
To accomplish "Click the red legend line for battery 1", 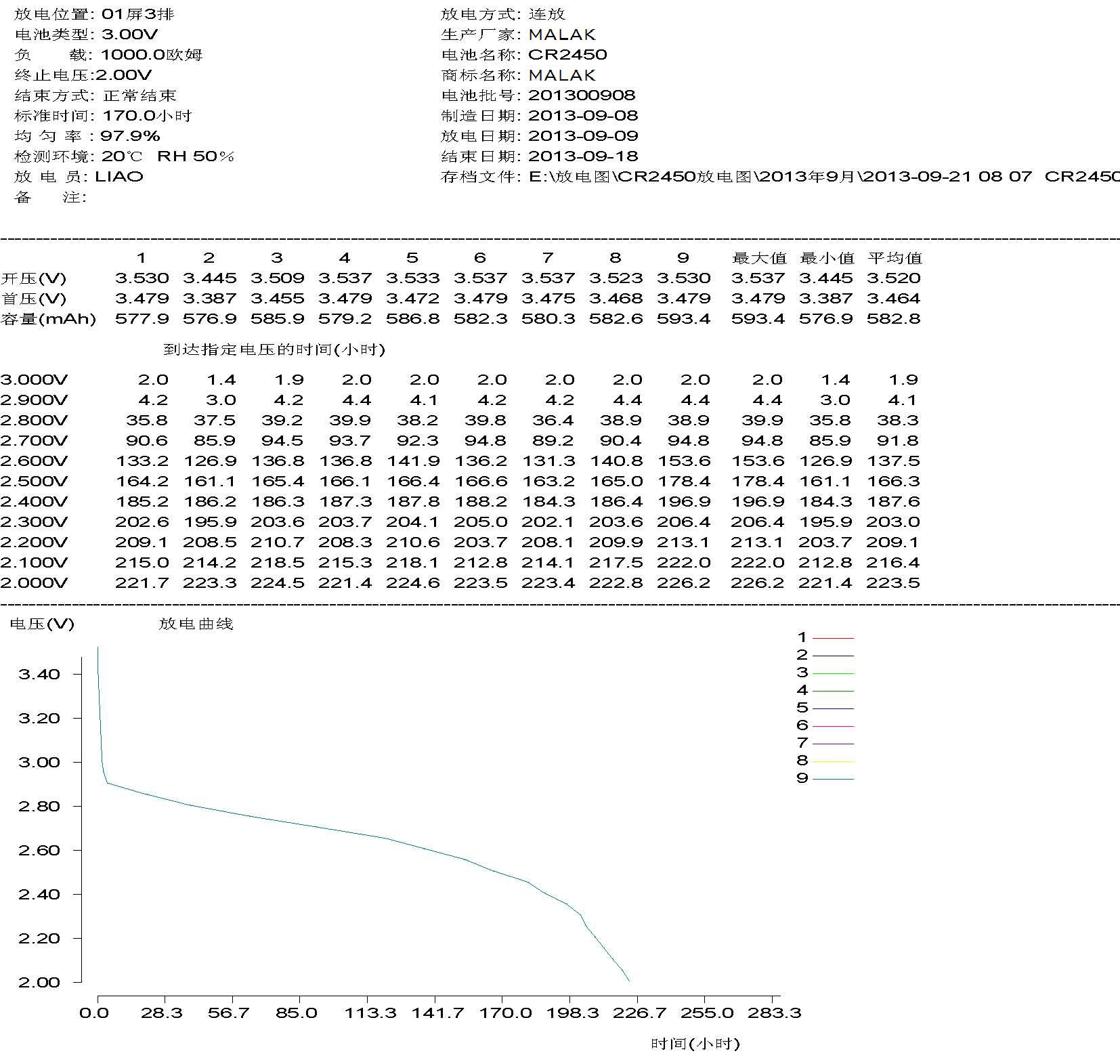I will click(833, 638).
